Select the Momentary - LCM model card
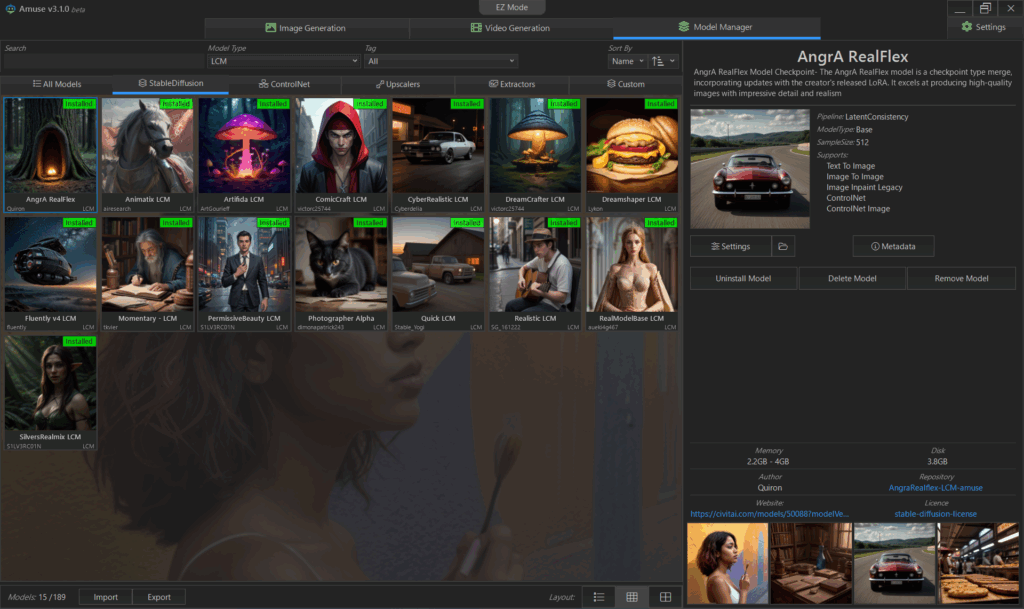The width and height of the screenshot is (1024, 609). [148, 274]
